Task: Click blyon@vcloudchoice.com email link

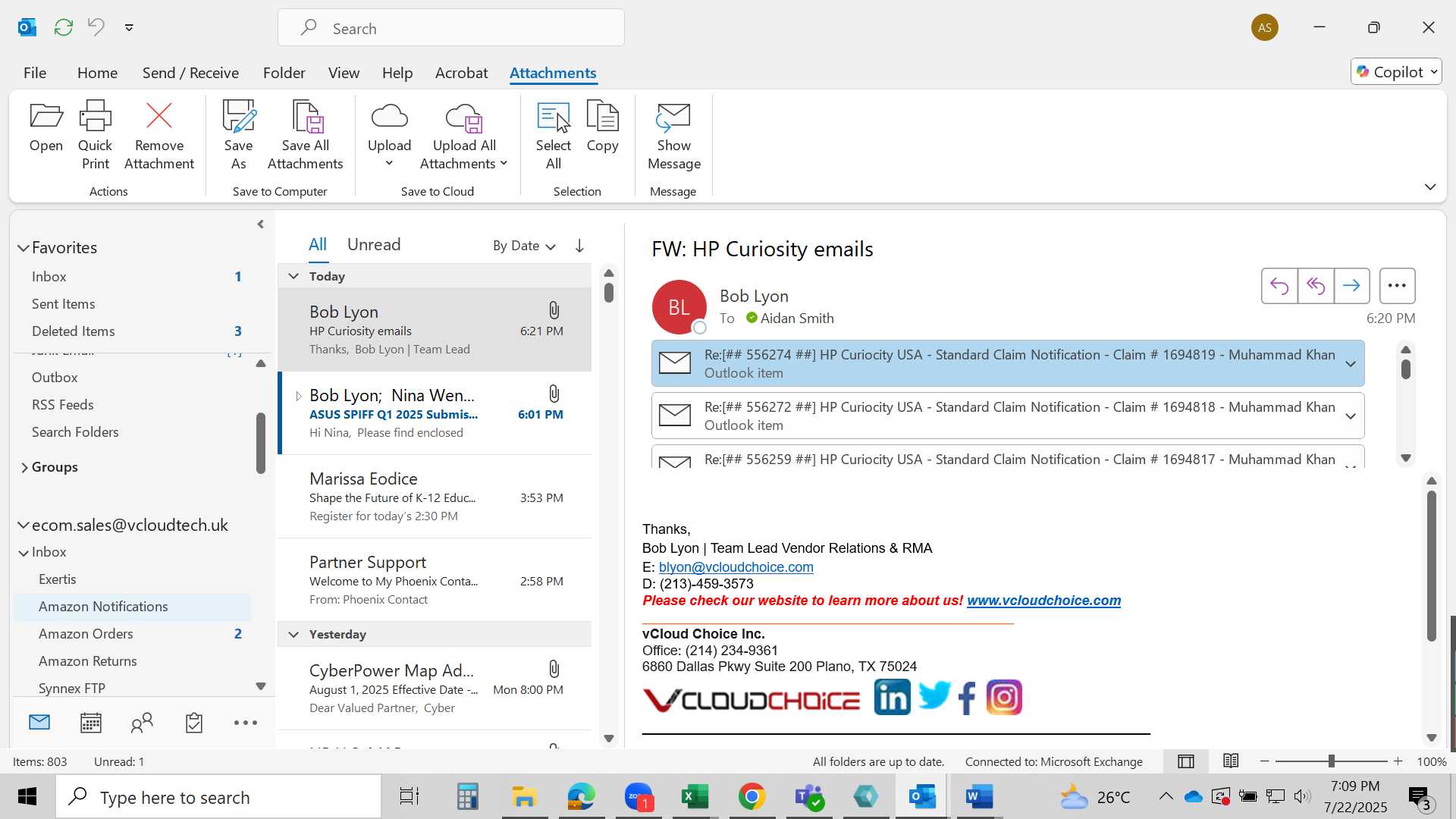Action: click(x=736, y=567)
